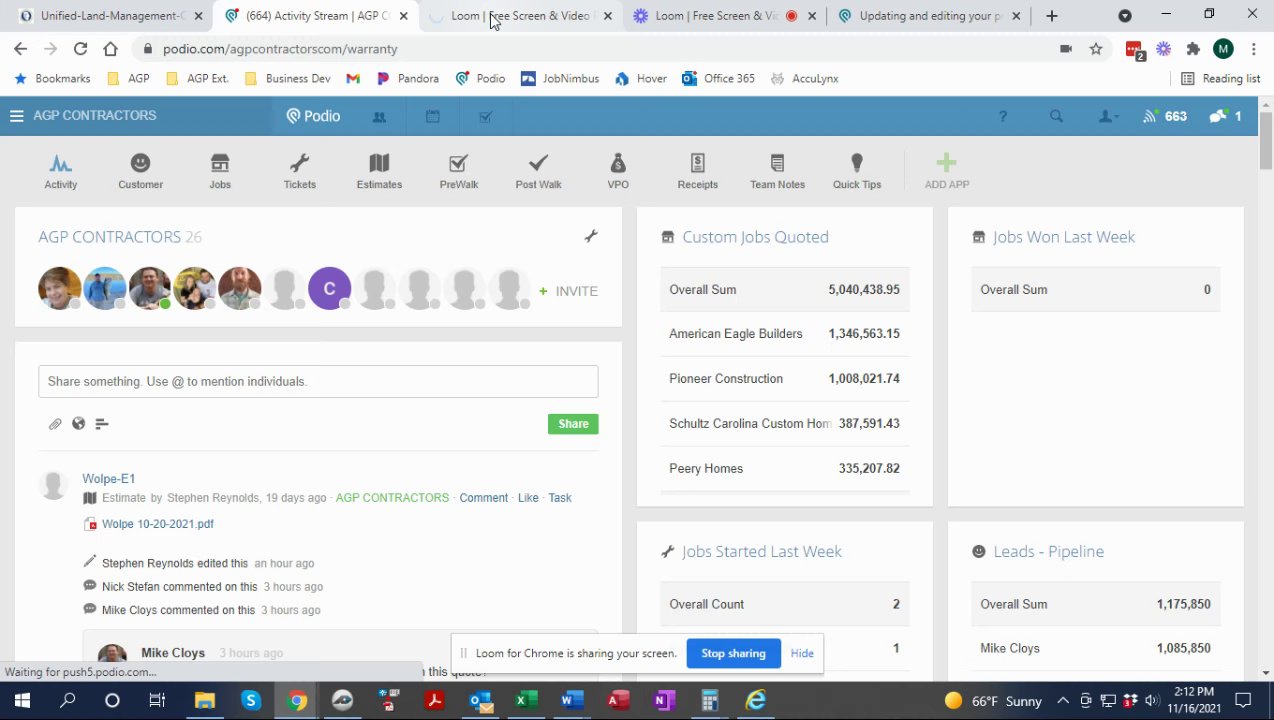1274x720 pixels.
Task: Open a new Chrome tab
Action: (x=1051, y=16)
